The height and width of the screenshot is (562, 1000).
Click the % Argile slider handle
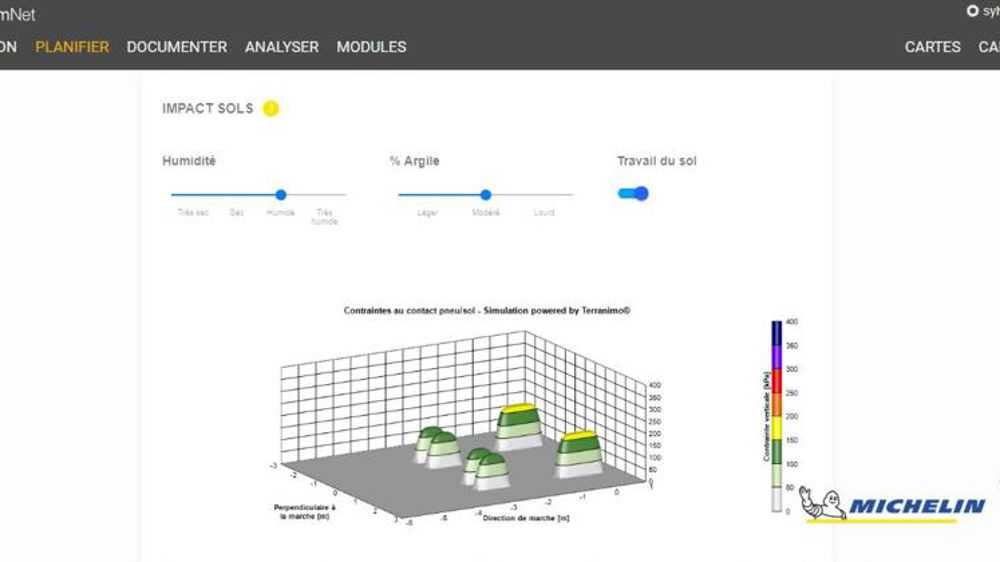485,195
